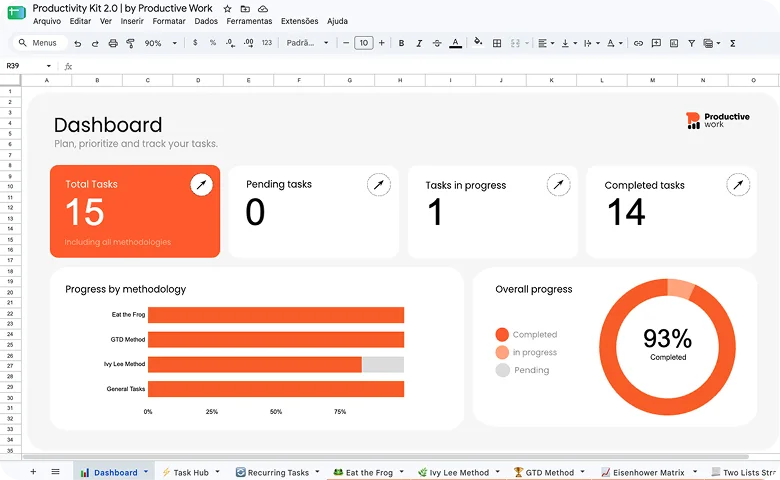
Task: Toggle italic formatting
Action: point(419,43)
